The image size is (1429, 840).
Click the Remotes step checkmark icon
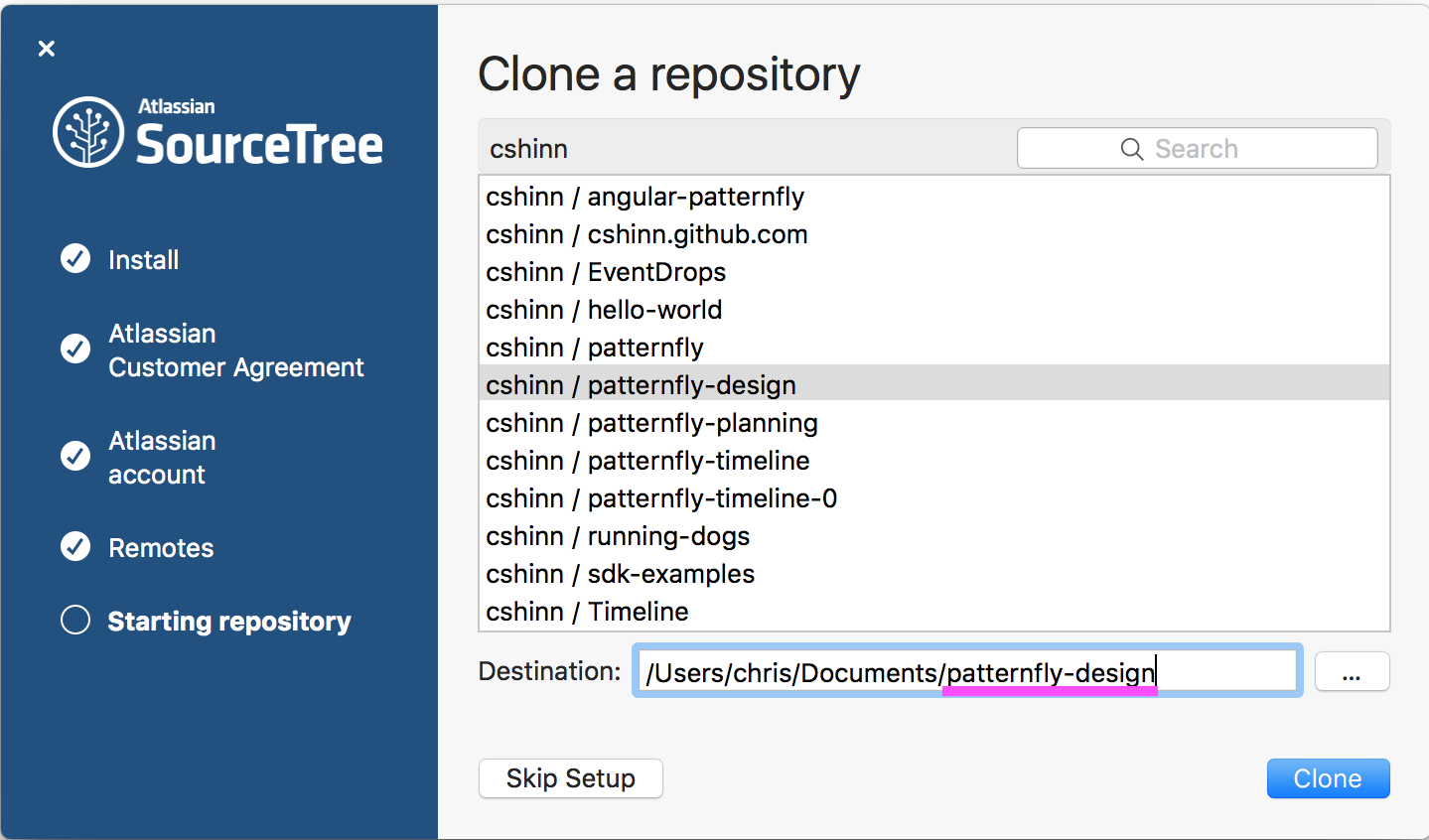(x=75, y=547)
